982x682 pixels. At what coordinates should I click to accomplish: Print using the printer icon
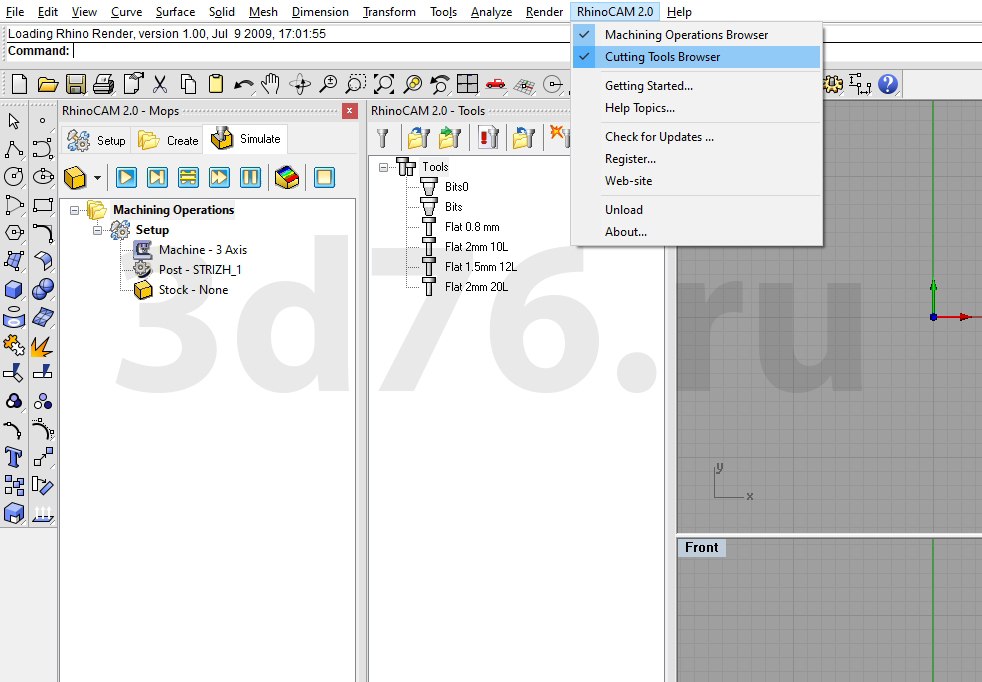tap(103, 84)
